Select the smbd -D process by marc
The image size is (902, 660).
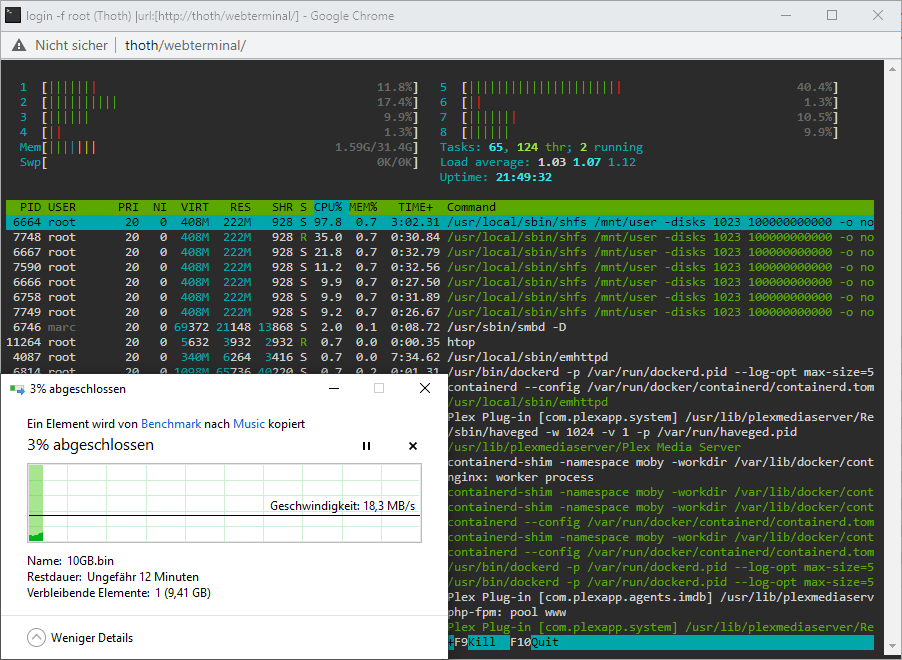440,327
